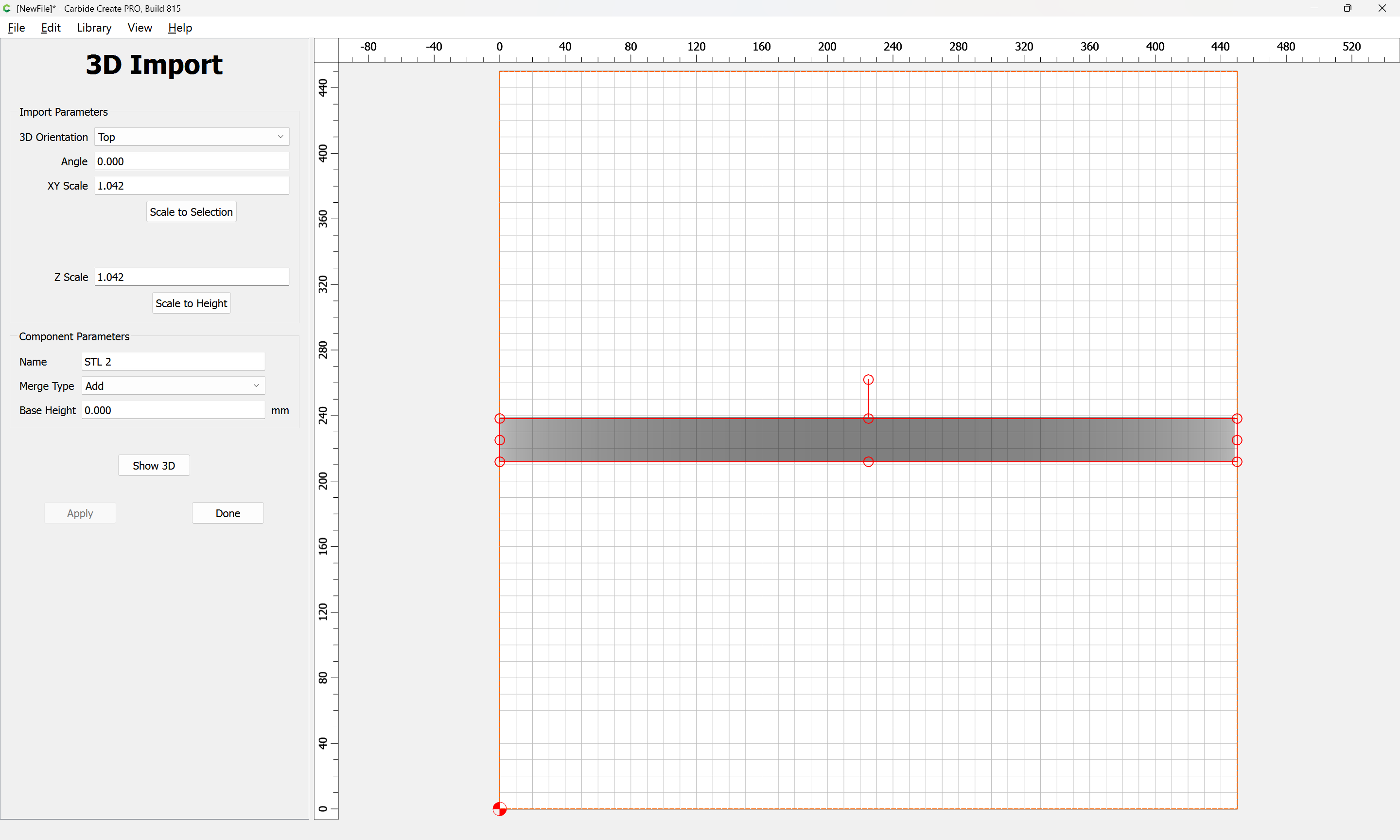Click the 200 mark on the horizontal ruler

pyautogui.click(x=827, y=46)
